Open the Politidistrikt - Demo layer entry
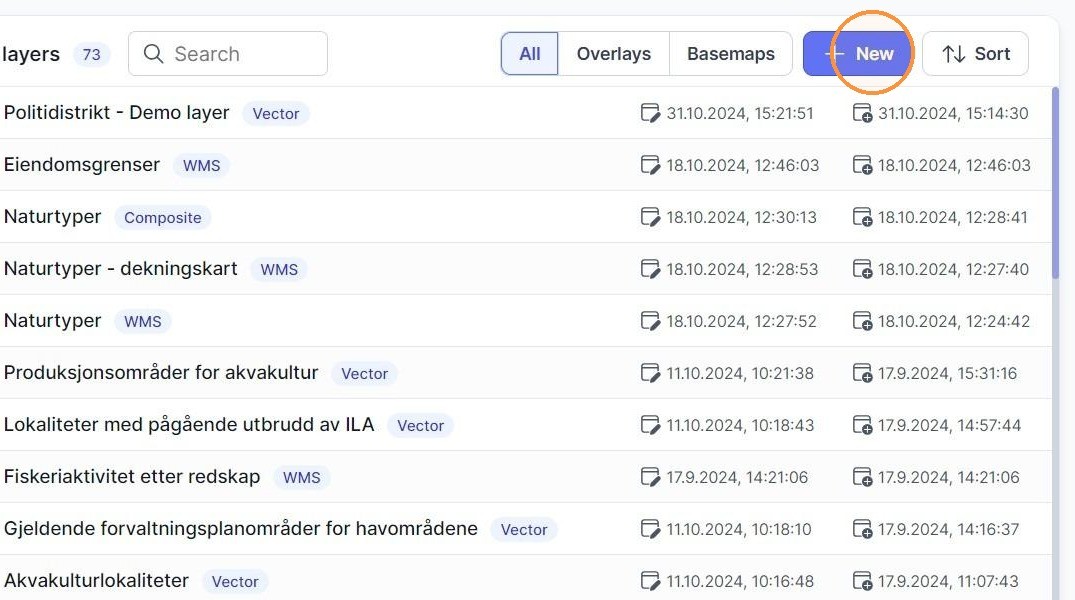Image resolution: width=1075 pixels, height=600 pixels. click(x=117, y=112)
